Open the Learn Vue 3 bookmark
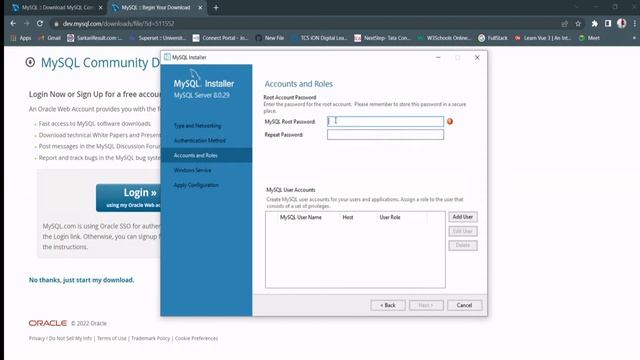640x360 pixels. click(543, 38)
